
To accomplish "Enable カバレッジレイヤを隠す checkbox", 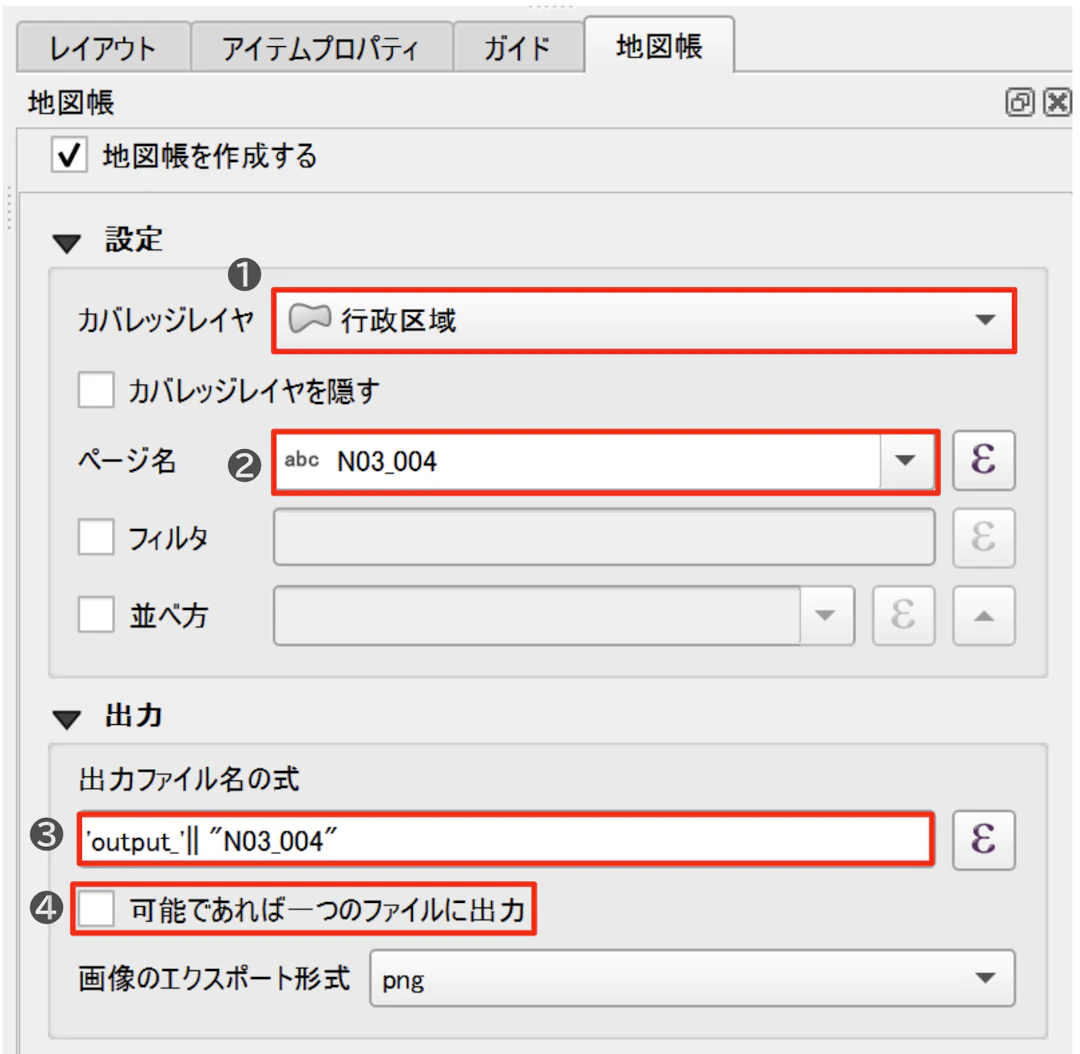I will (x=96, y=391).
